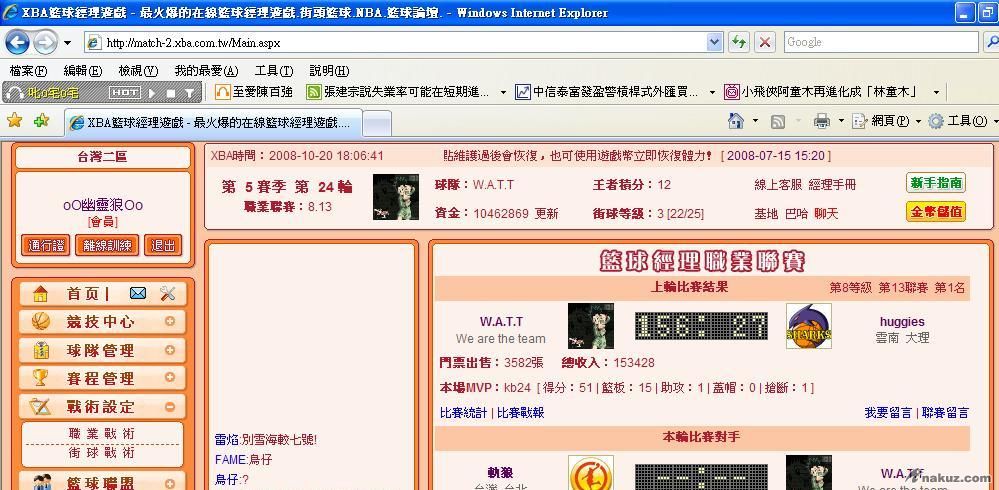This screenshot has height=490, width=999.
Task: Open the 經理手冊 link
Action: pos(833,185)
